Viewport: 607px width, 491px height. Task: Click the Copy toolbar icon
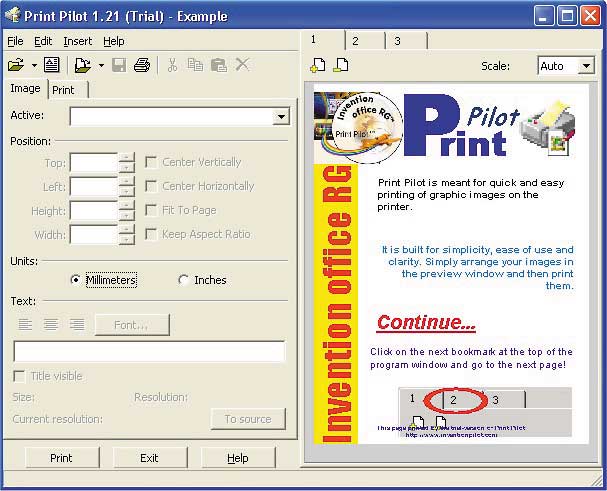195,65
